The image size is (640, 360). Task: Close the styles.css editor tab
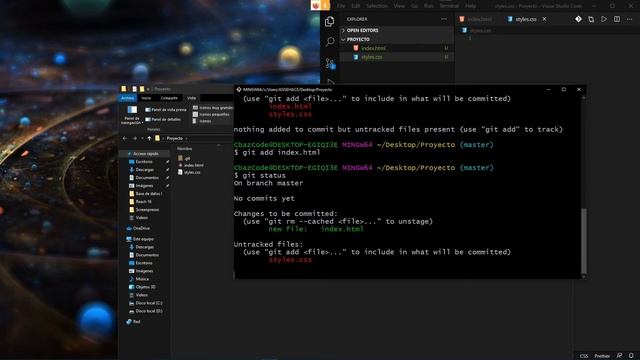pos(544,19)
